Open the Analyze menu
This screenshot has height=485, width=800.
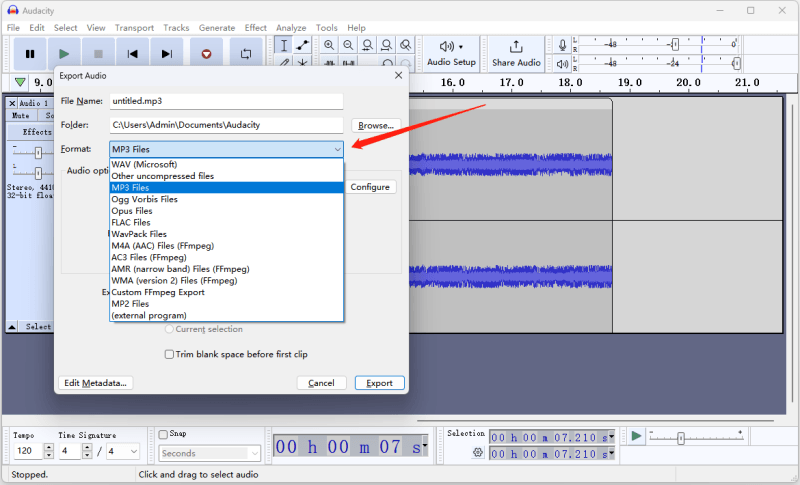pos(291,28)
